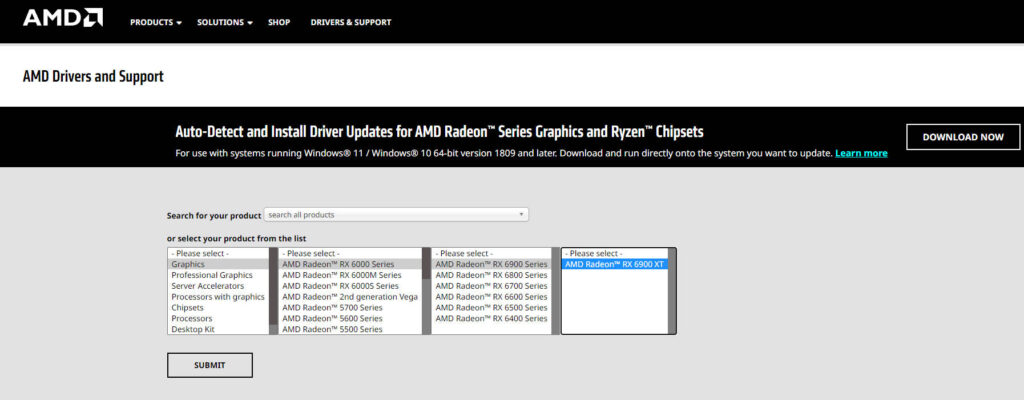
Task: Click the Download Now button
Action: tap(963, 137)
